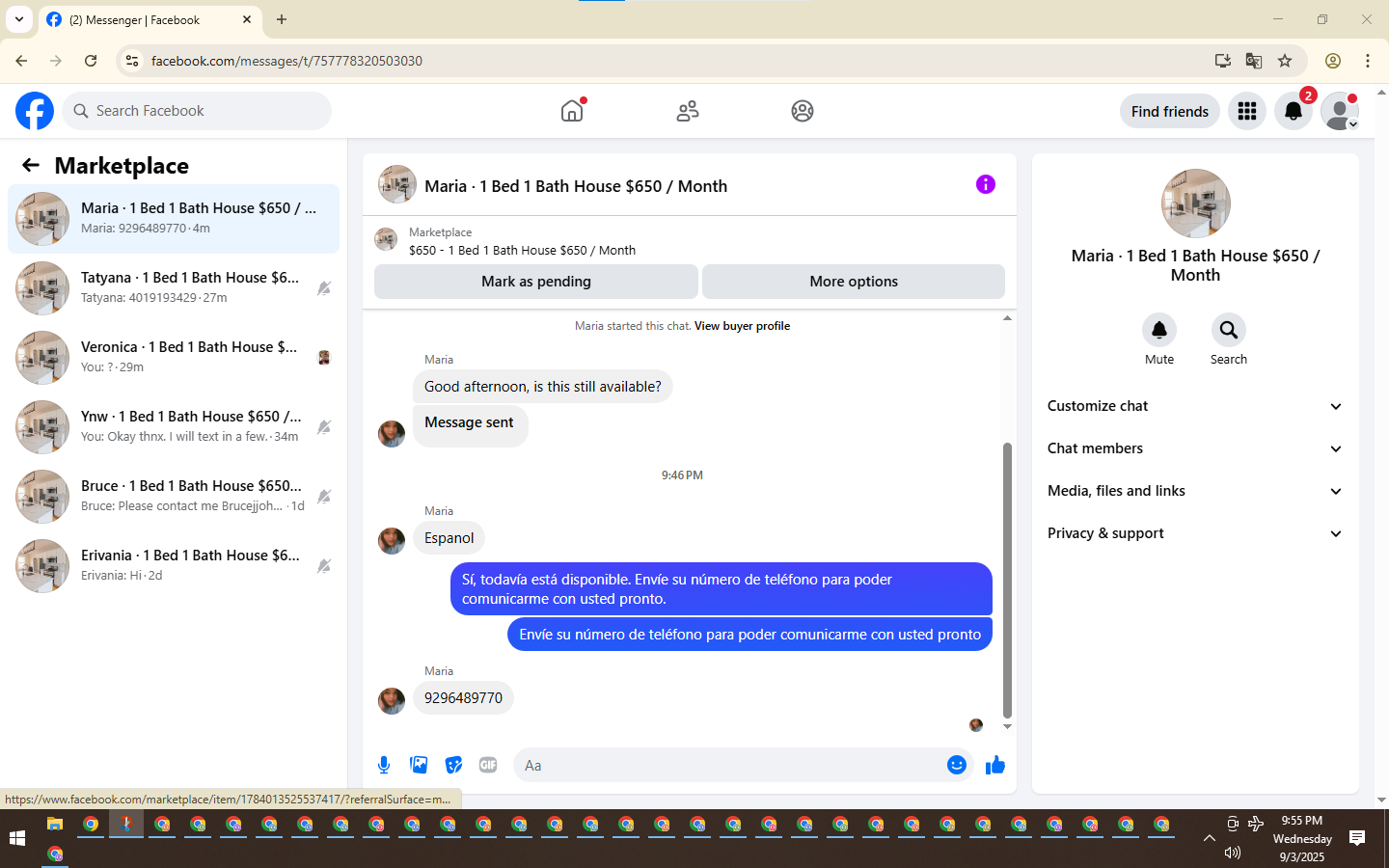The image size is (1389, 868).
Task: Open Tatyana's conversation in the list
Action: click(174, 288)
